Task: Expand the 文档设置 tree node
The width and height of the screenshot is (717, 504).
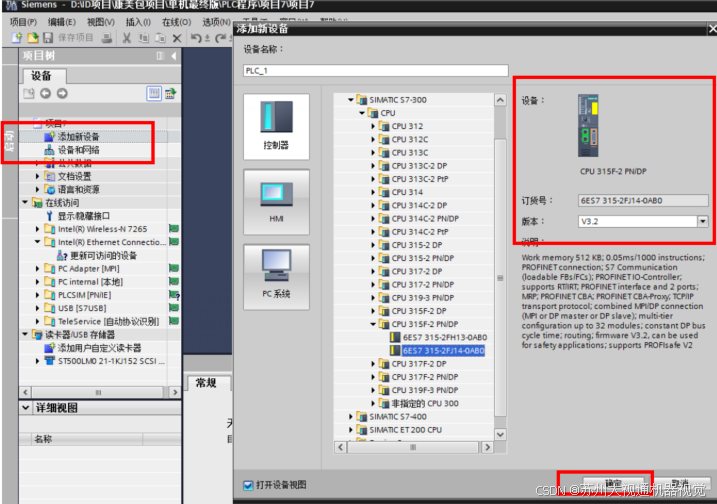Action: [37, 176]
